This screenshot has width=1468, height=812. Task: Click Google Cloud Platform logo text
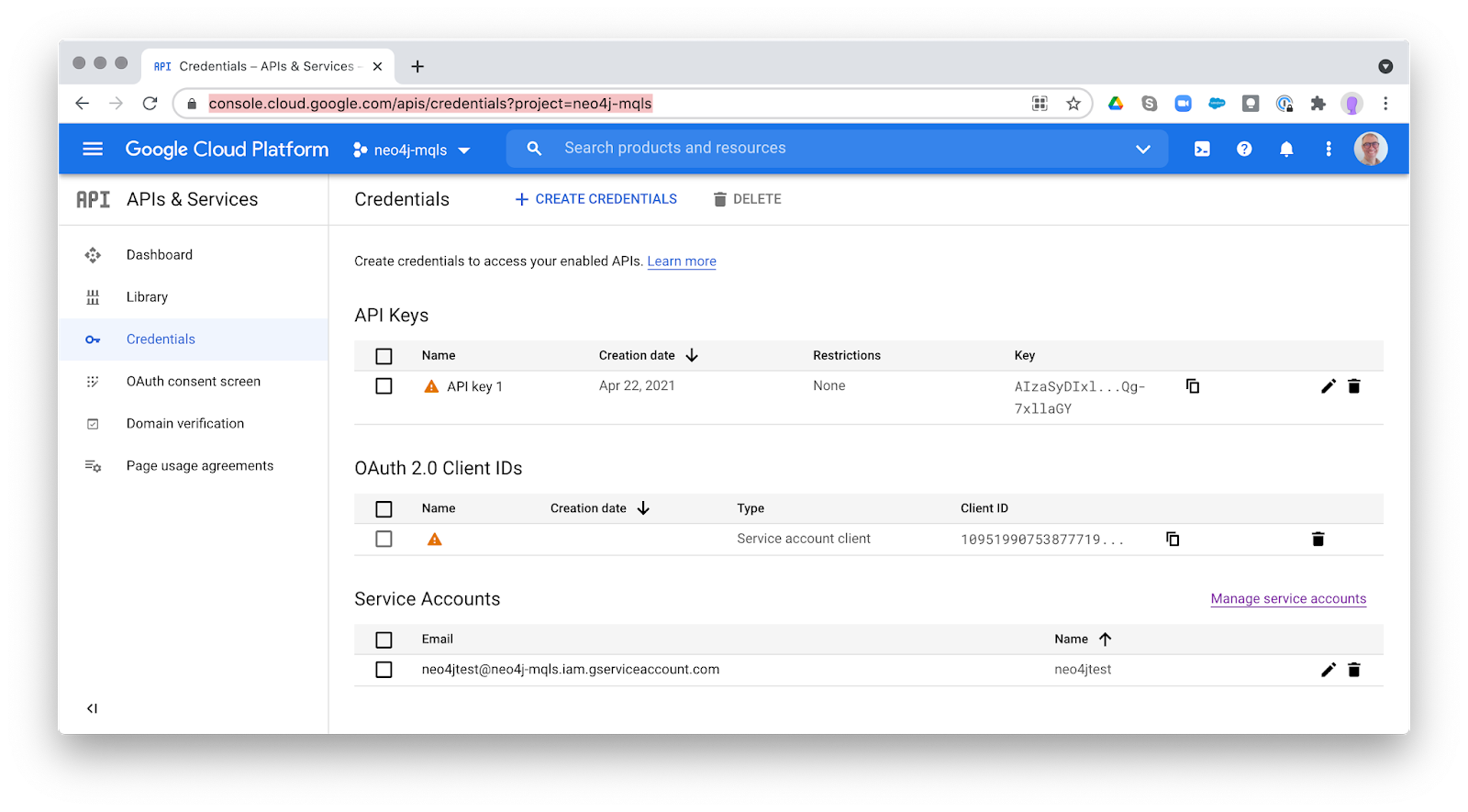pyautogui.click(x=227, y=149)
